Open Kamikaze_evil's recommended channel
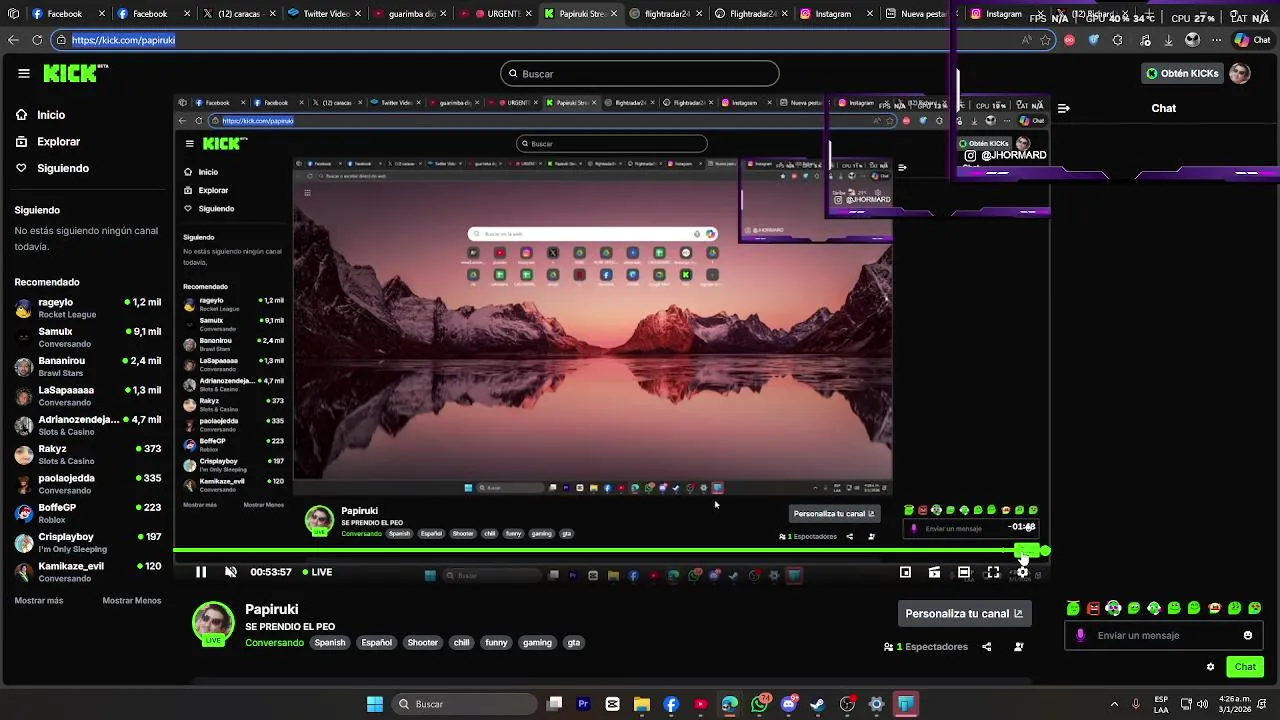 [88, 572]
